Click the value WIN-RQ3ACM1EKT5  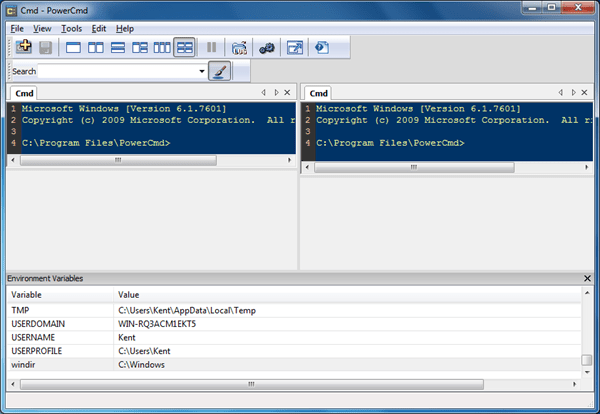pos(157,324)
